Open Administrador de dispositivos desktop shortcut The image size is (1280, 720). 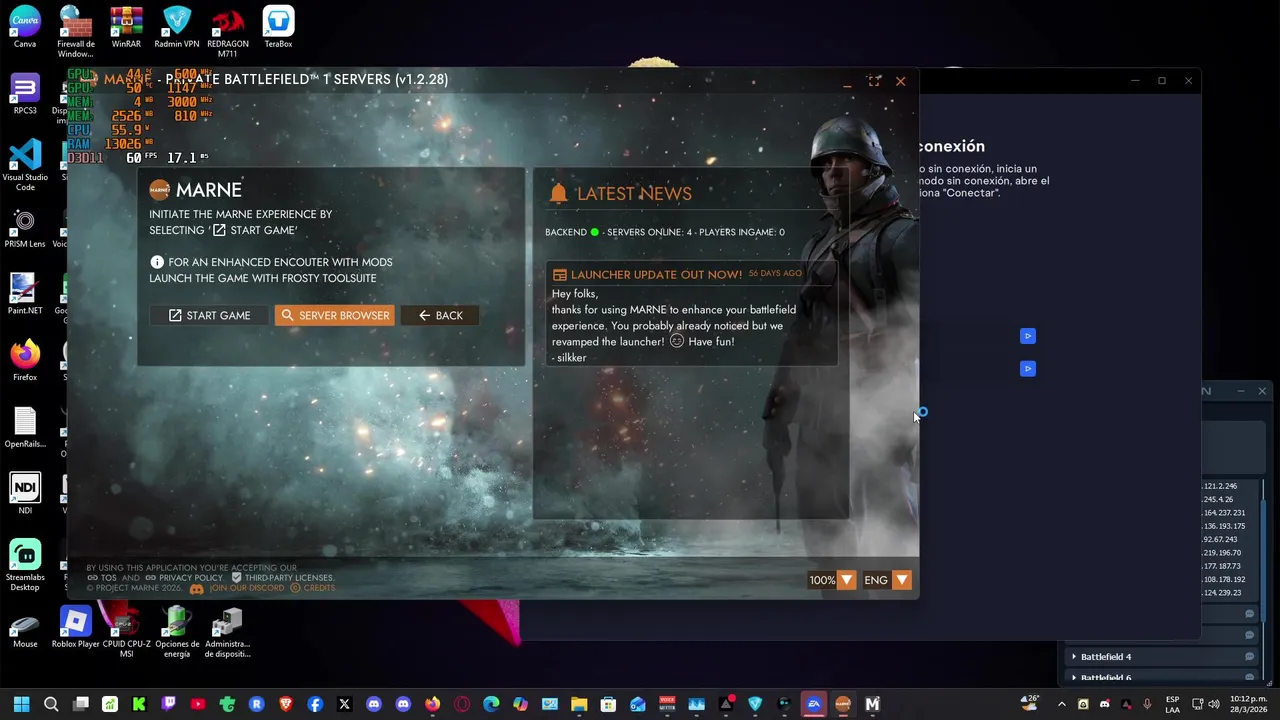click(228, 632)
